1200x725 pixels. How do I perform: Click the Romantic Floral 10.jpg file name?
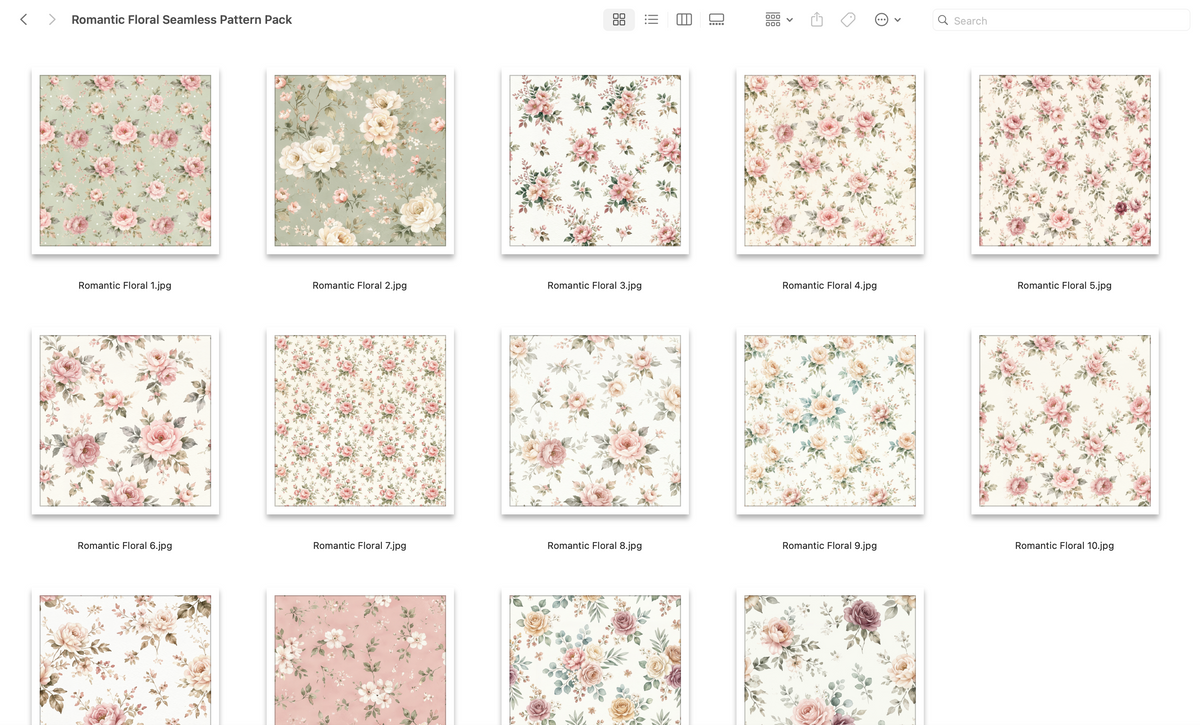1065,546
